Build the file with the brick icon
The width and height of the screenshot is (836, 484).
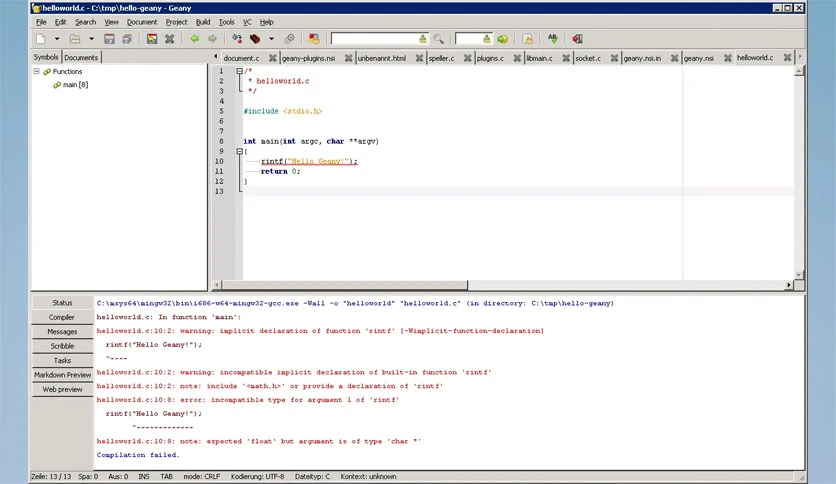(x=255, y=39)
